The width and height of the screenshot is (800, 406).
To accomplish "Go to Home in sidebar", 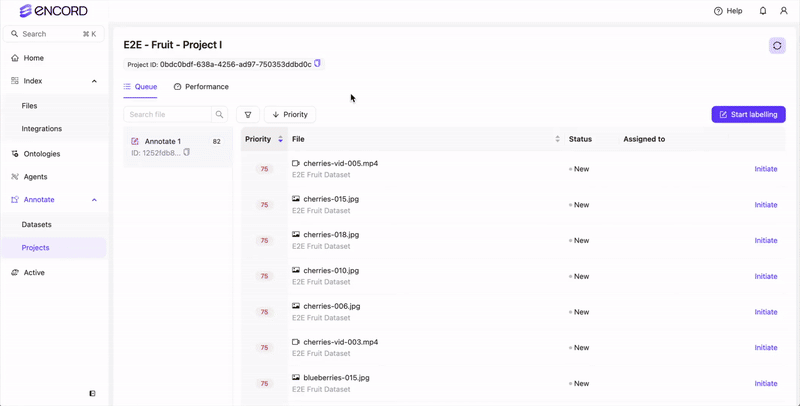I will tap(34, 58).
